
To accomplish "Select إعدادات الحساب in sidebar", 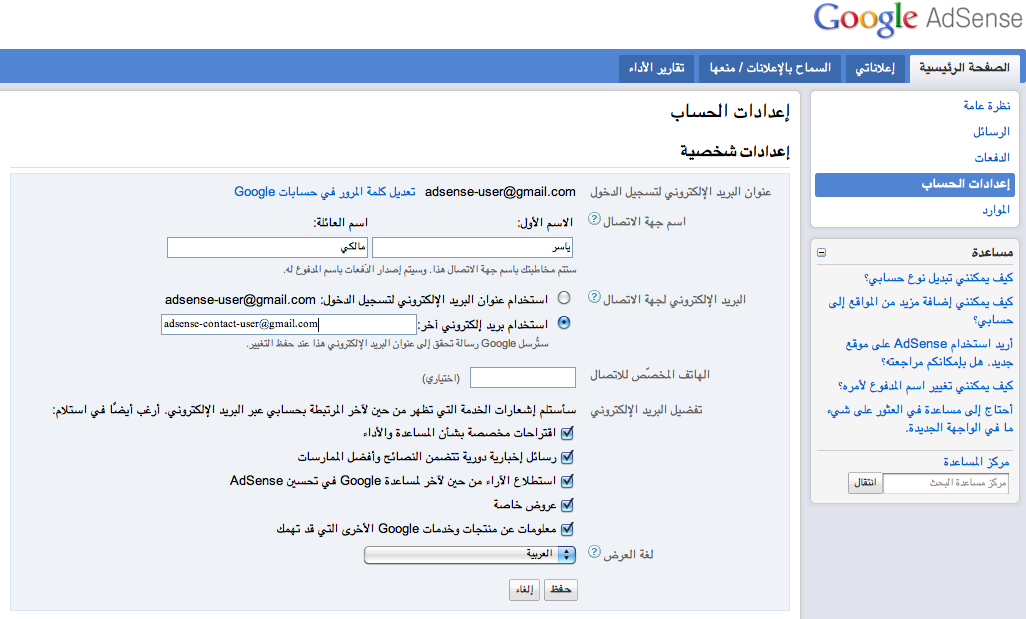I will [915, 185].
